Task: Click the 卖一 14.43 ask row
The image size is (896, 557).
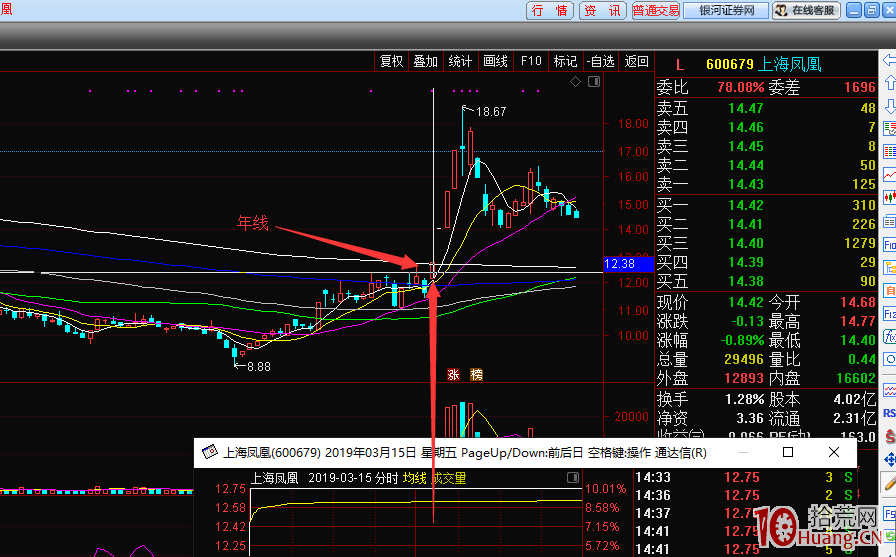Action: click(x=766, y=184)
